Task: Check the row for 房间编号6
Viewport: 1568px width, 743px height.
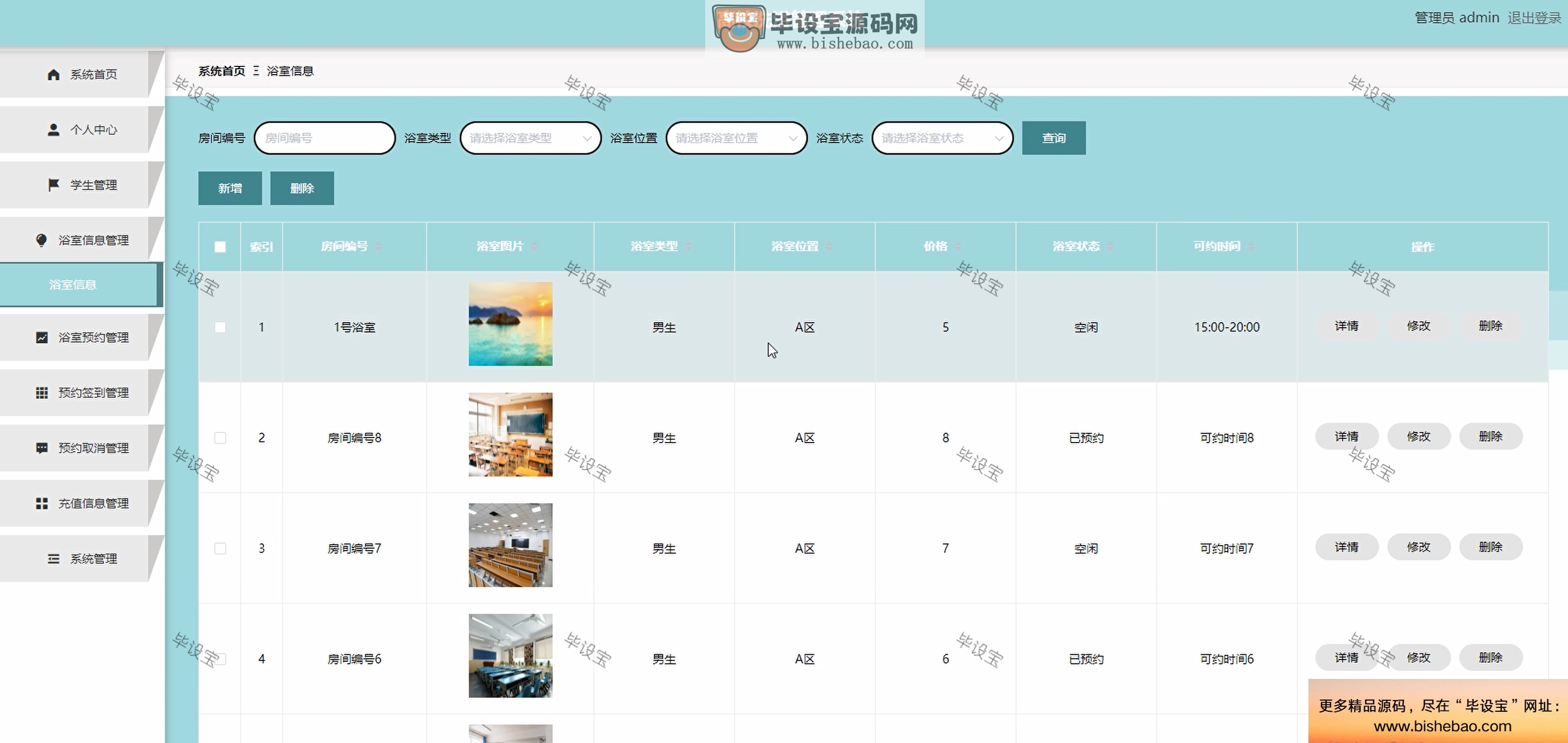Action: click(219, 659)
